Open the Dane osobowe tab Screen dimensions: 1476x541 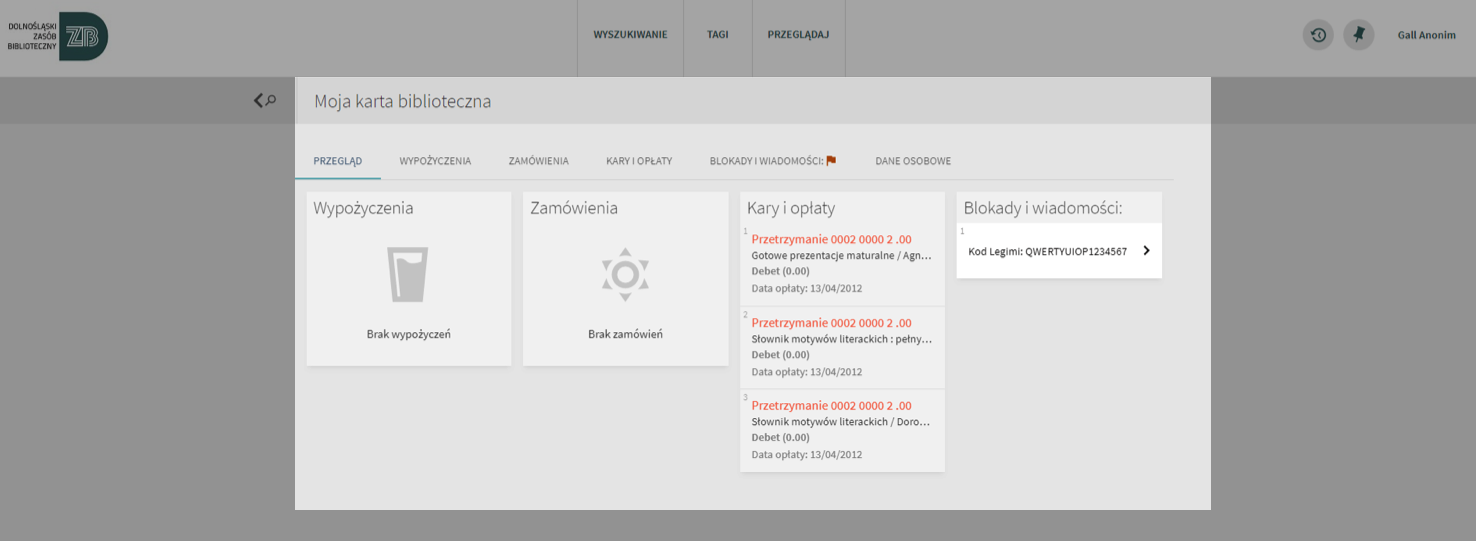pos(913,161)
